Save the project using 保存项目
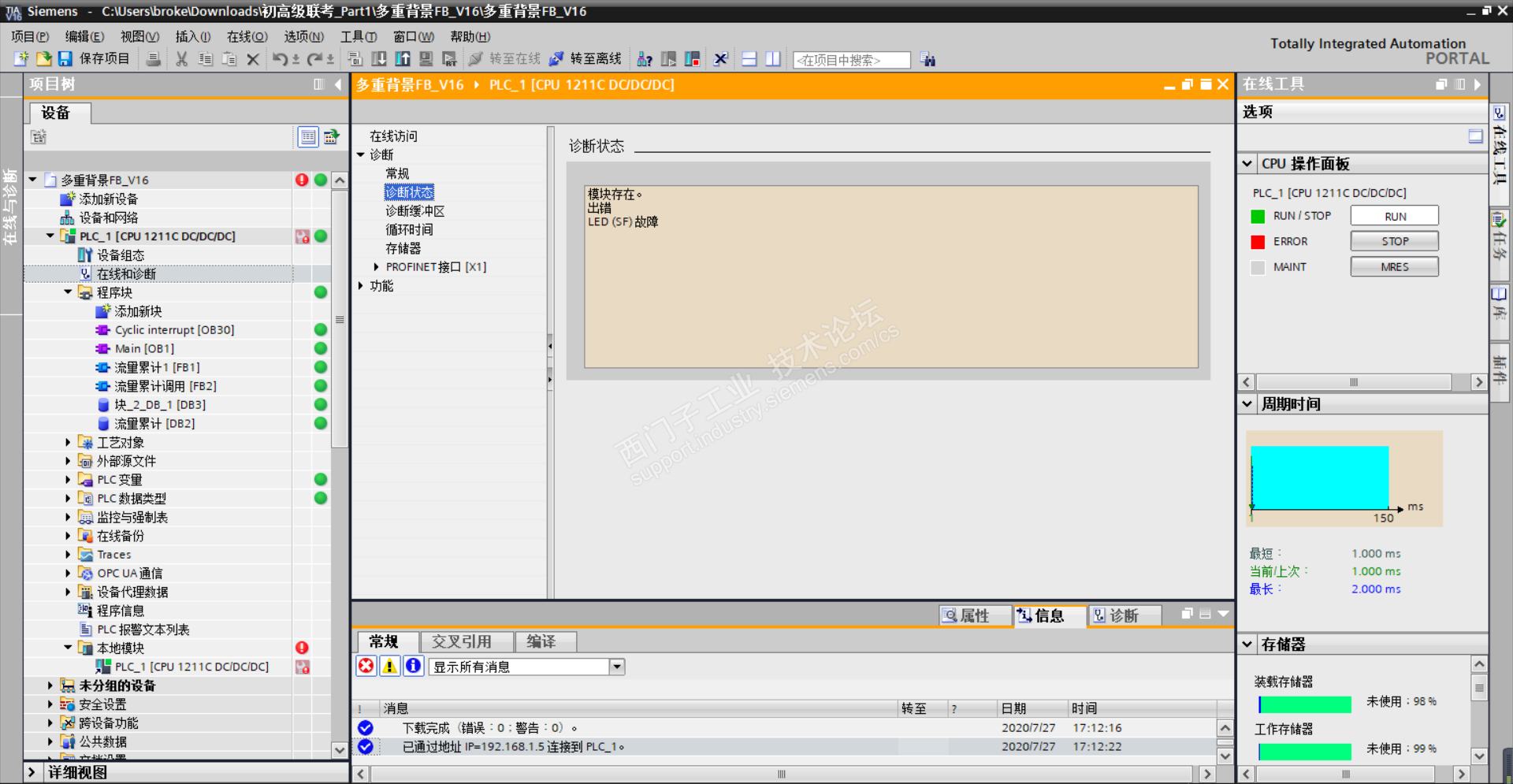 click(x=94, y=59)
